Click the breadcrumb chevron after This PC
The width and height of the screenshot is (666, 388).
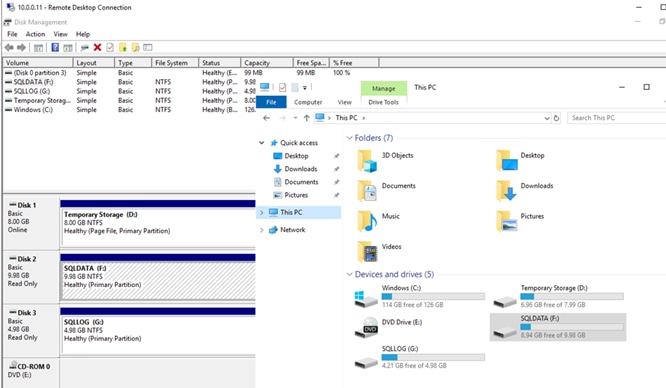(x=364, y=118)
